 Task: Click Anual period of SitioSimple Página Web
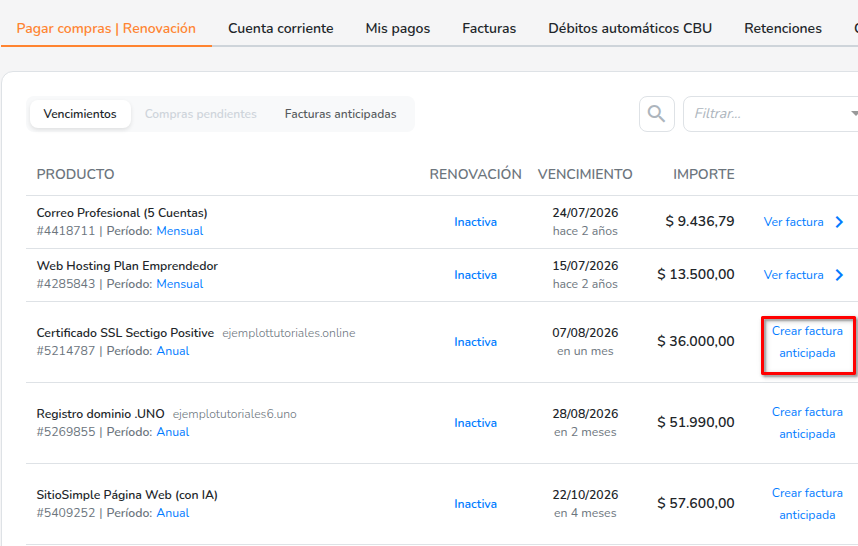tap(173, 513)
